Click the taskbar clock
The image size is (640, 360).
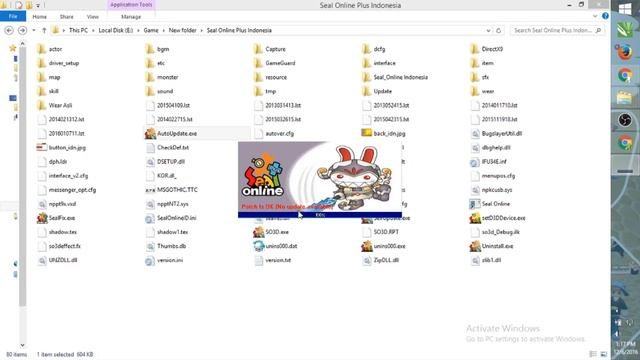tap(625, 347)
